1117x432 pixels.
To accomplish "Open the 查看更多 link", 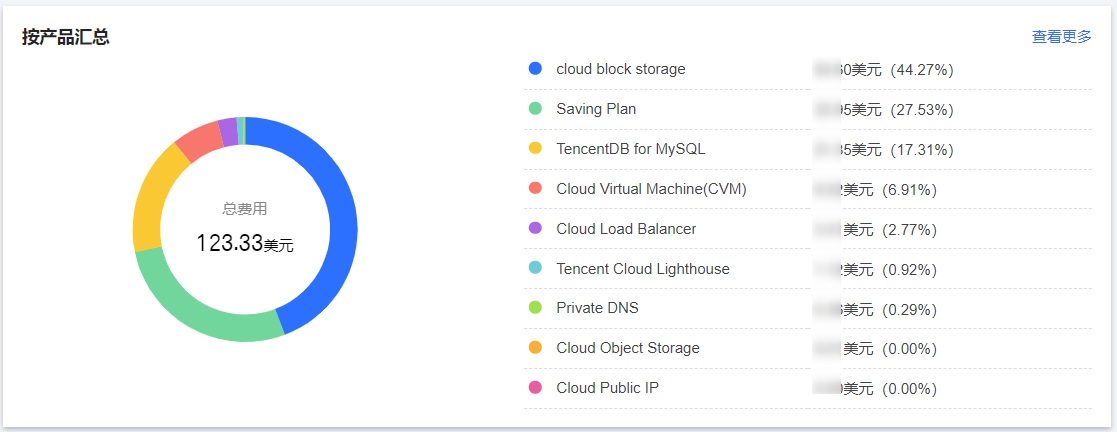I will tap(1061, 37).
